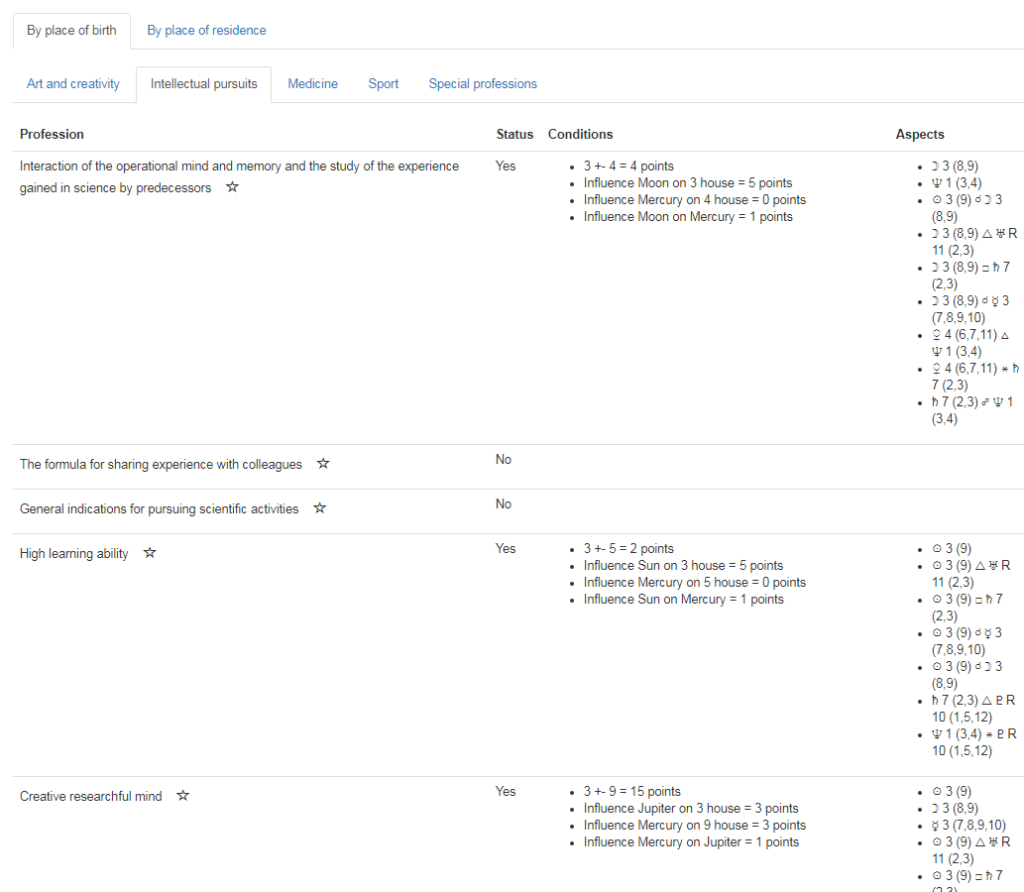Click the High learning ability profession name
The image size is (1024, 892).
[x=74, y=554]
